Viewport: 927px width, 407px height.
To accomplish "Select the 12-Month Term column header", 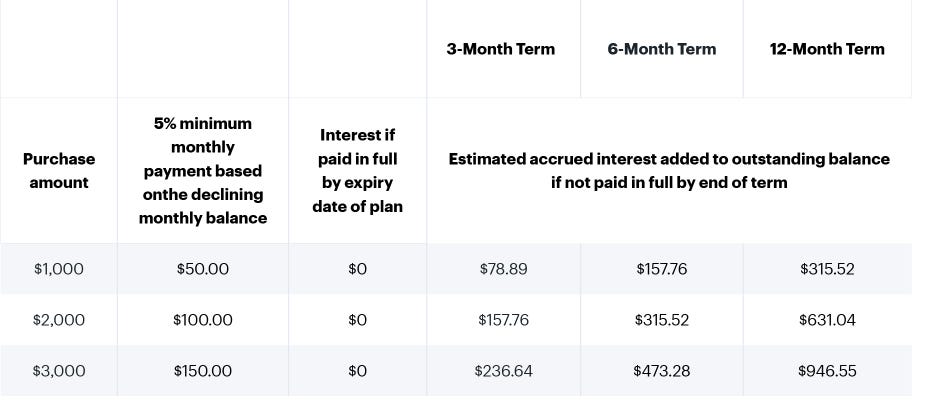I will coord(827,49).
